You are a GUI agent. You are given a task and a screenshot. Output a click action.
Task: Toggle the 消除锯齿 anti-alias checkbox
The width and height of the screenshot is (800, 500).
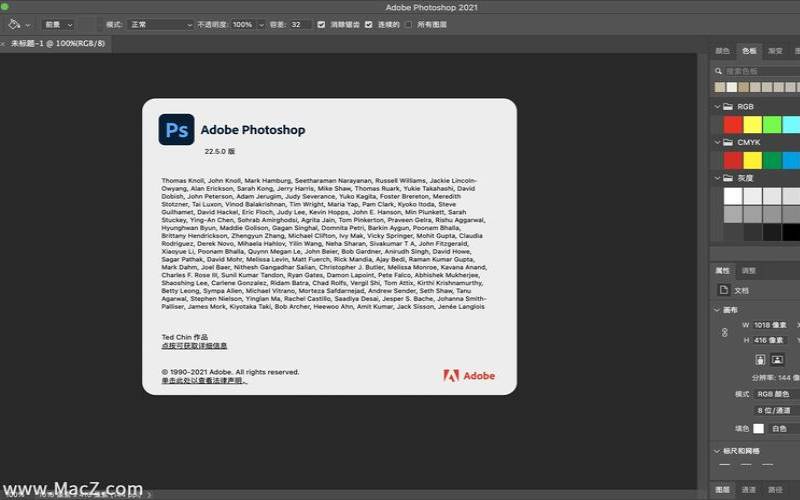coord(321,24)
